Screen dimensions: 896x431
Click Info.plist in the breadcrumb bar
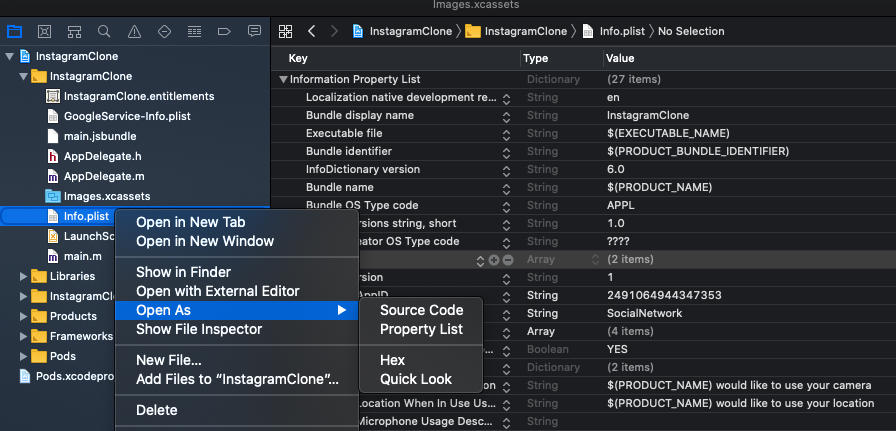[x=622, y=31]
